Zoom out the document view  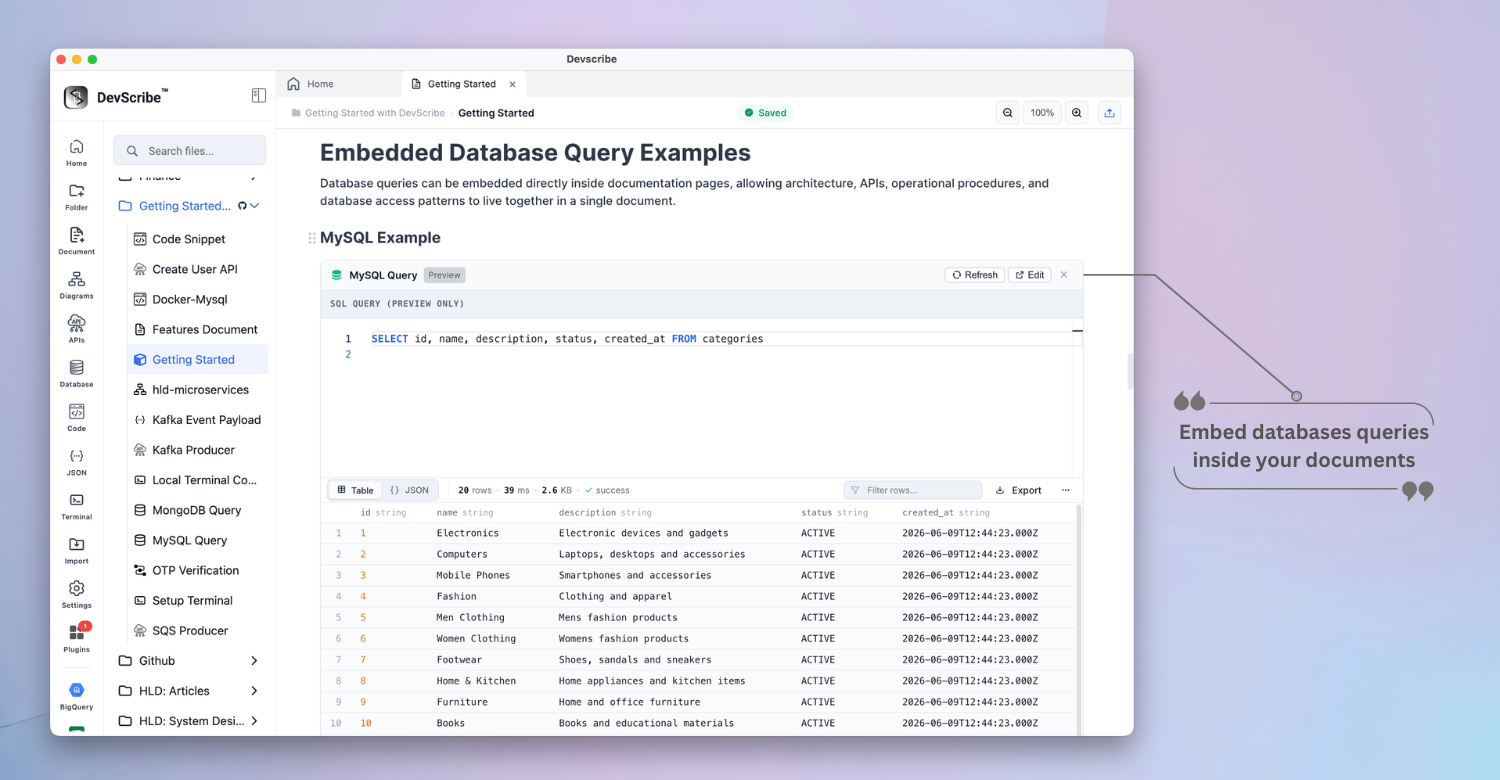[x=1007, y=113]
